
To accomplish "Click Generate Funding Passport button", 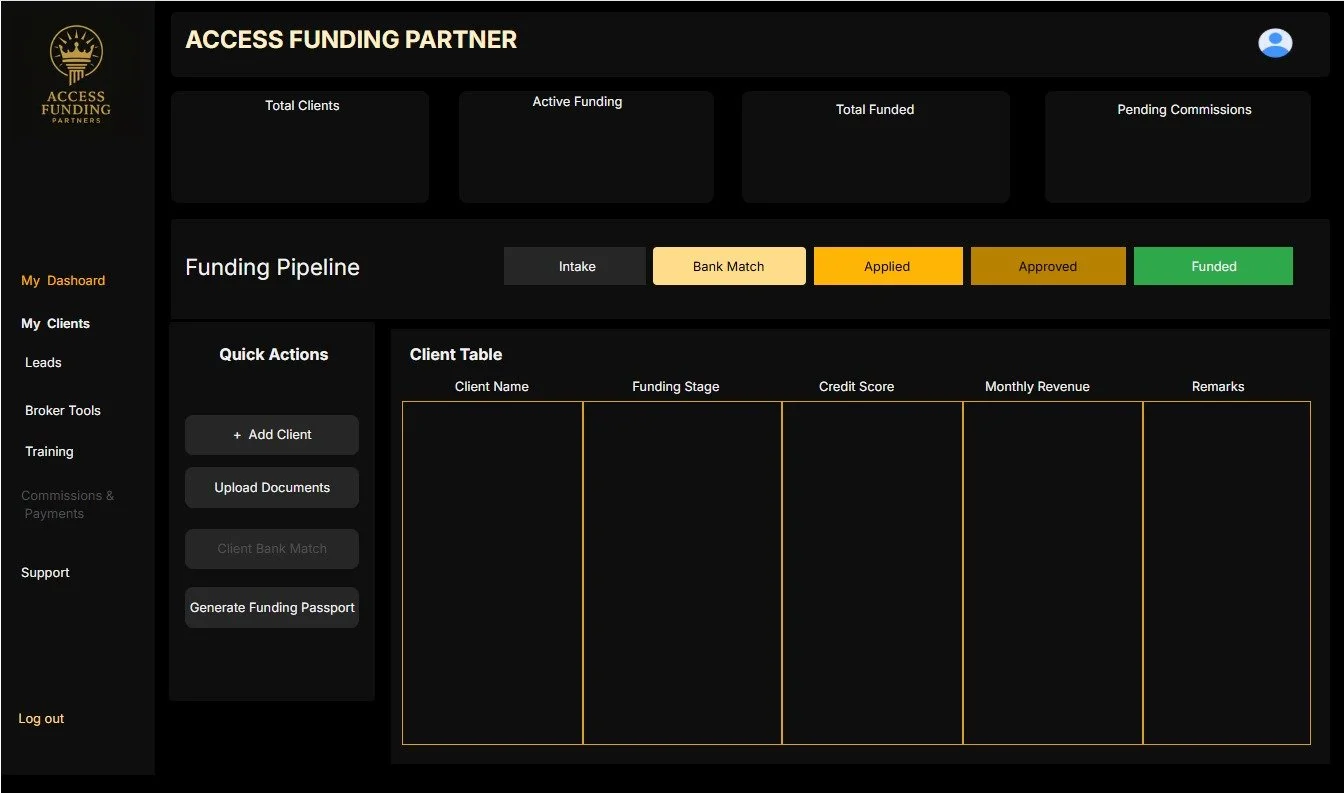I will (272, 608).
